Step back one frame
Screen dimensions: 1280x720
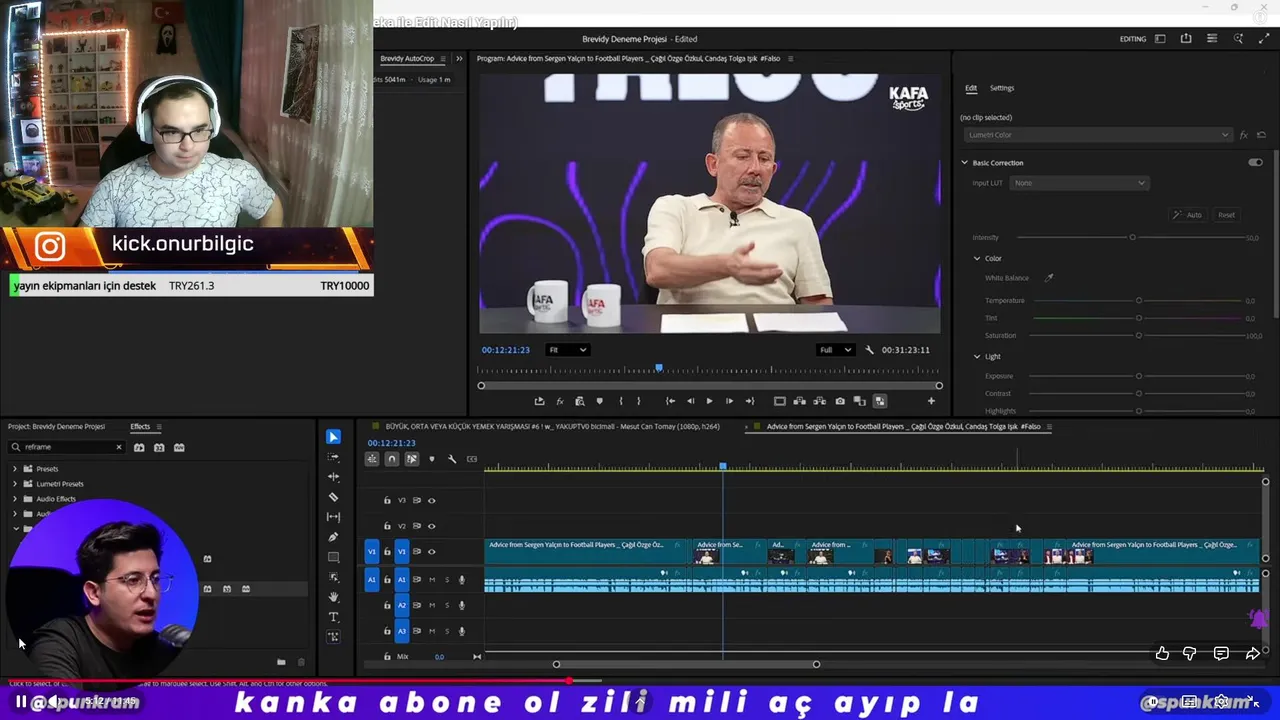(690, 401)
